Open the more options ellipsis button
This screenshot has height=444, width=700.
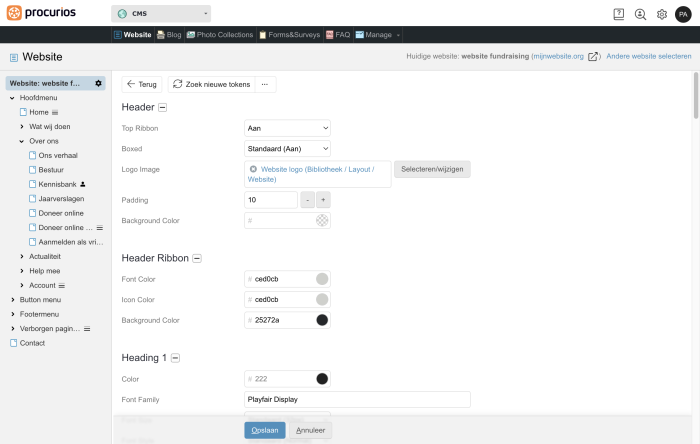(265, 84)
